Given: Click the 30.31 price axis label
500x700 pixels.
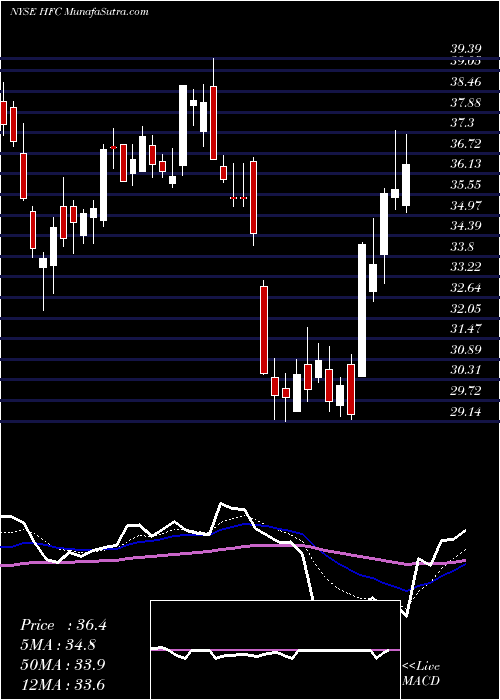Looking at the screenshot, I should click(x=466, y=370).
